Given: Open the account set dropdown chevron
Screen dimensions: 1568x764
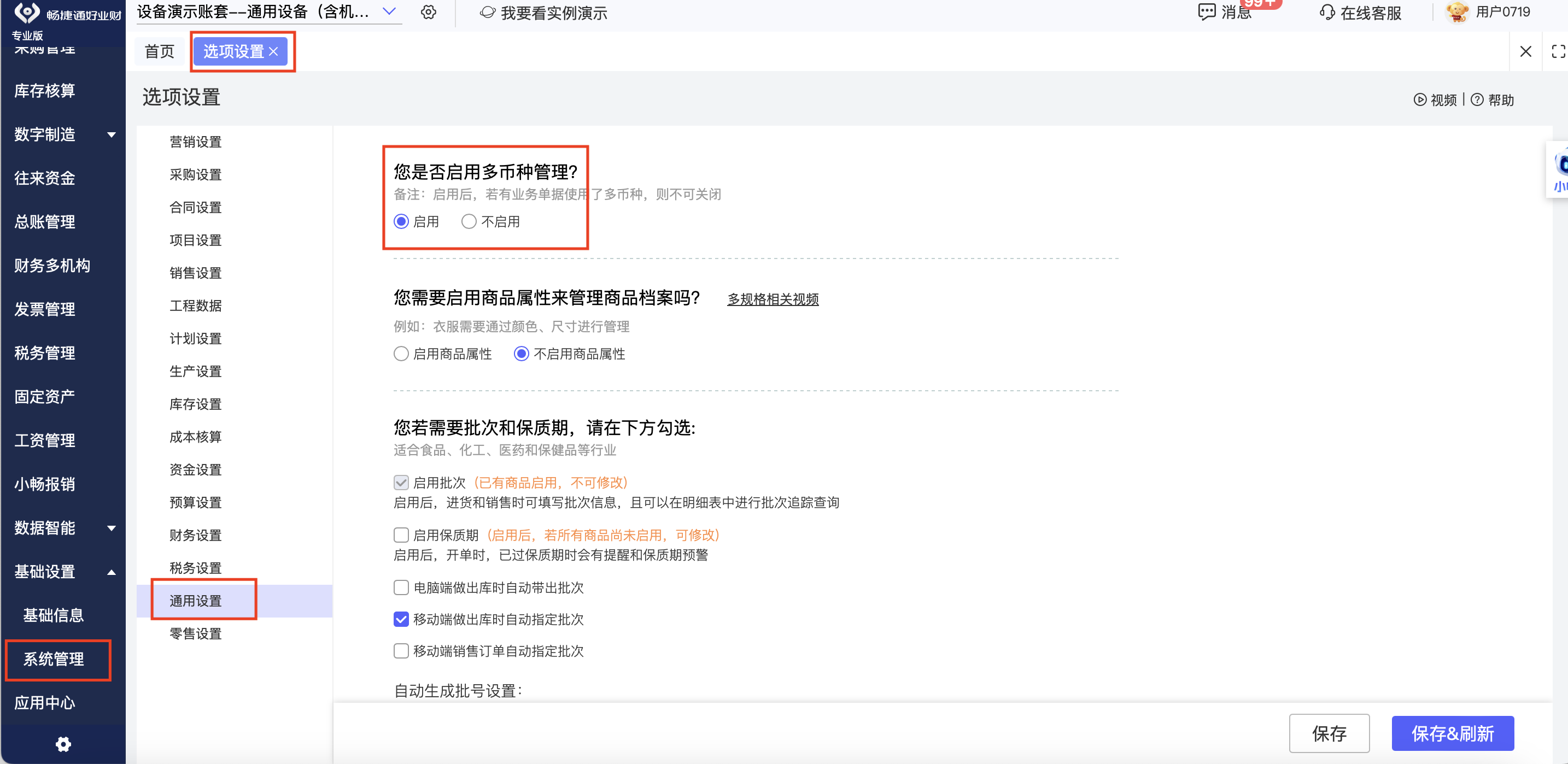Looking at the screenshot, I should (x=389, y=11).
